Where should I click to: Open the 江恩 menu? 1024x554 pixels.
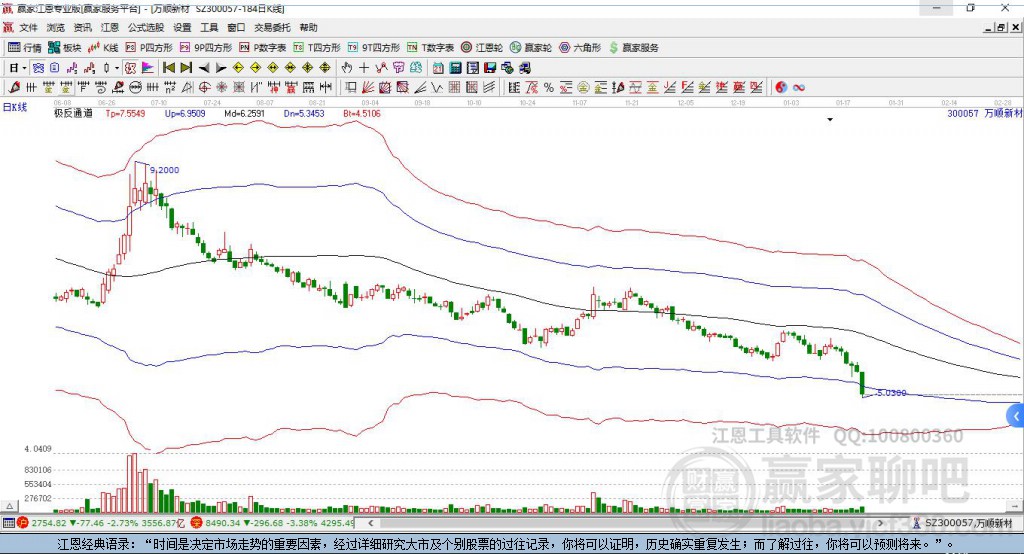tap(110, 27)
